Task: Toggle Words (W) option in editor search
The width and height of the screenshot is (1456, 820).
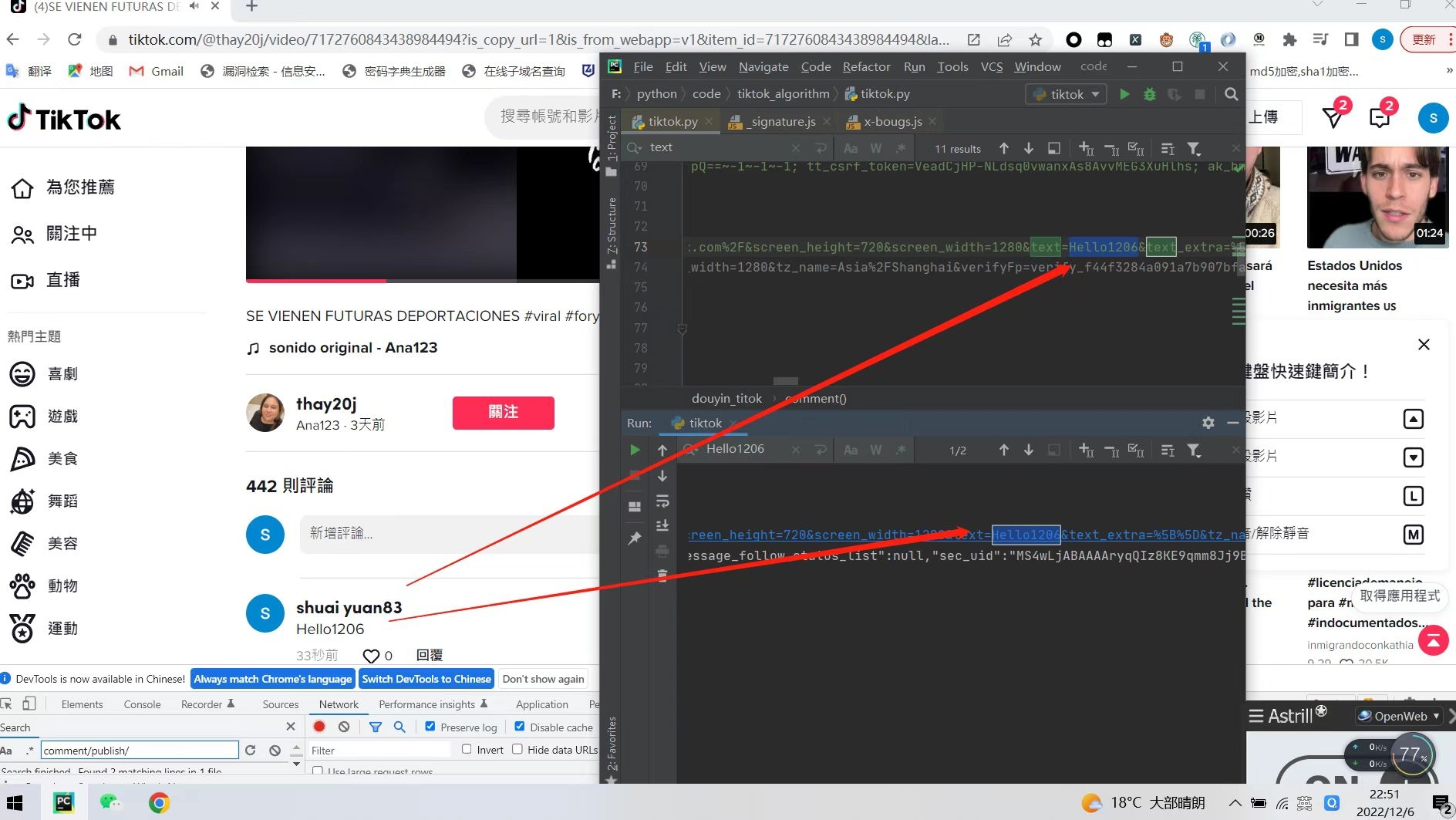Action: click(x=876, y=148)
